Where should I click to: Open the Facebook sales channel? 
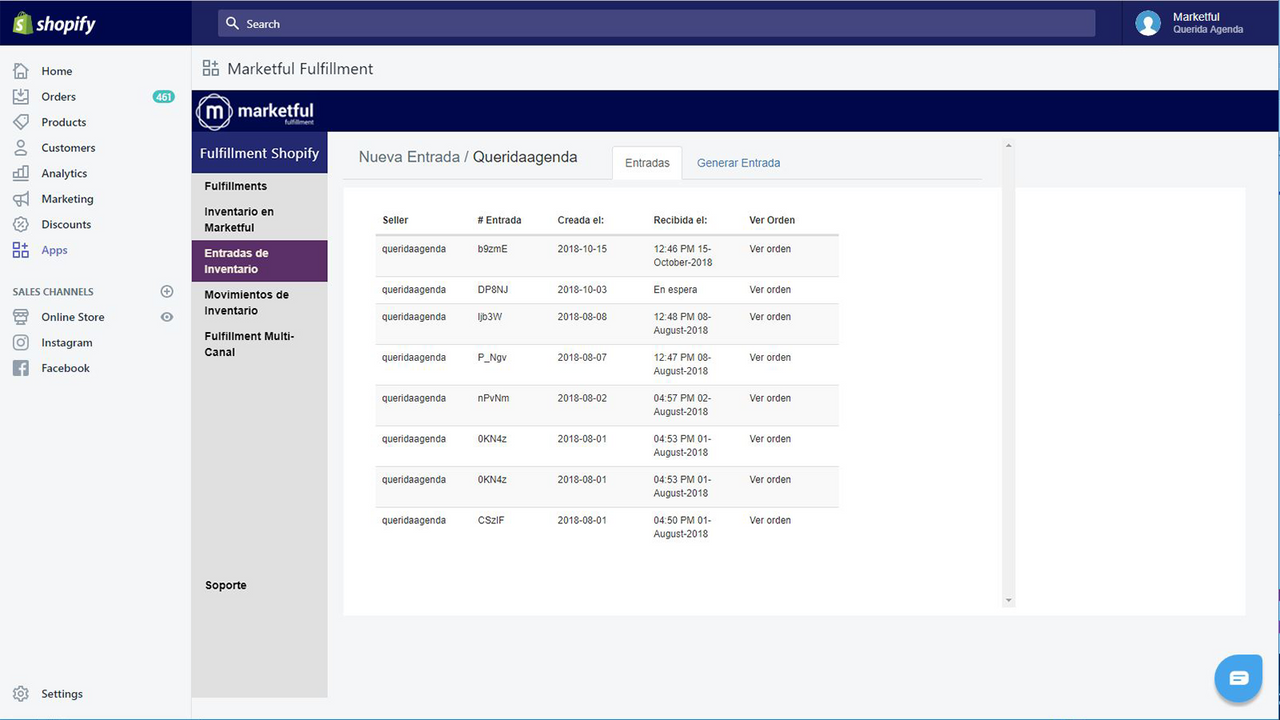point(64,368)
